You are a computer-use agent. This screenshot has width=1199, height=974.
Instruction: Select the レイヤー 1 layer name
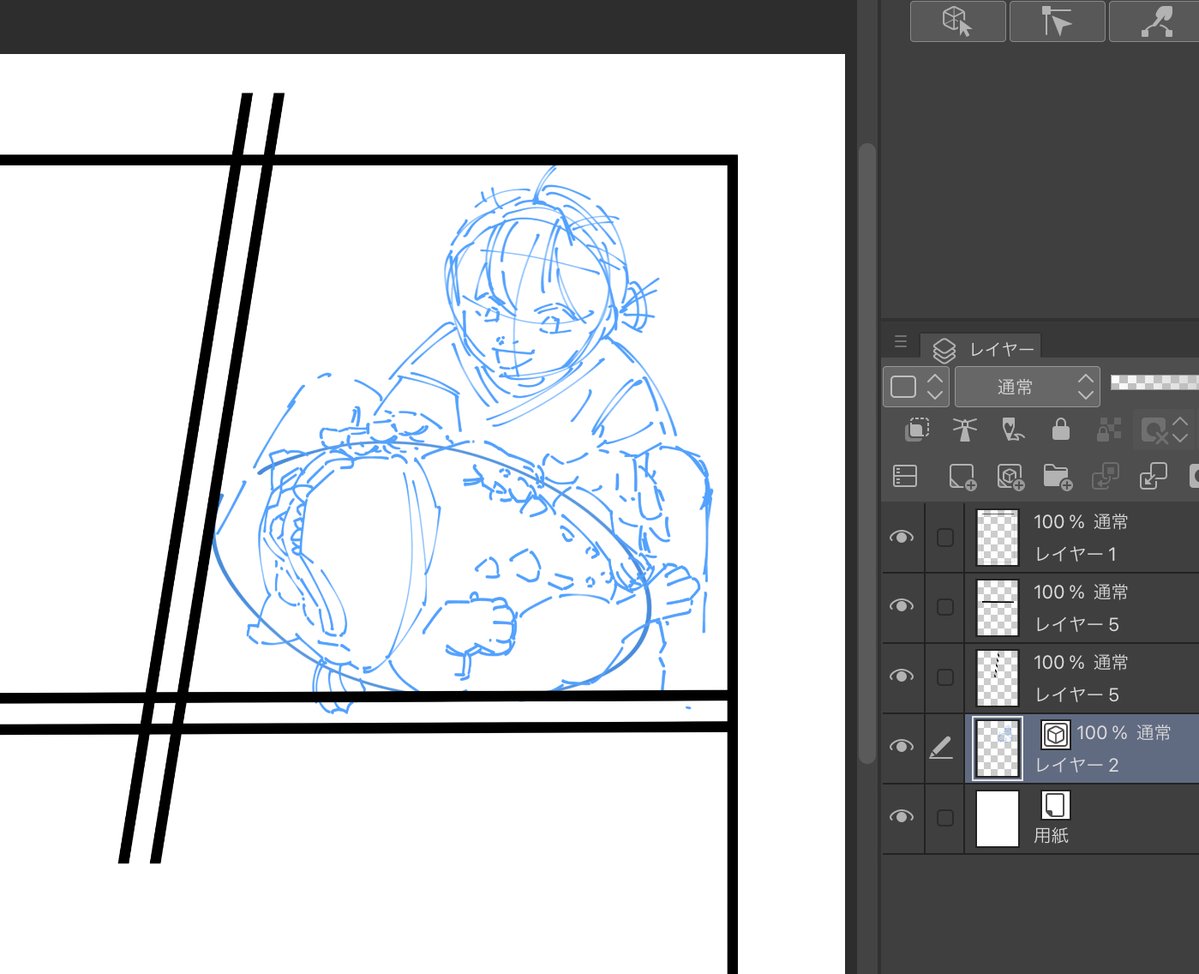(1075, 554)
